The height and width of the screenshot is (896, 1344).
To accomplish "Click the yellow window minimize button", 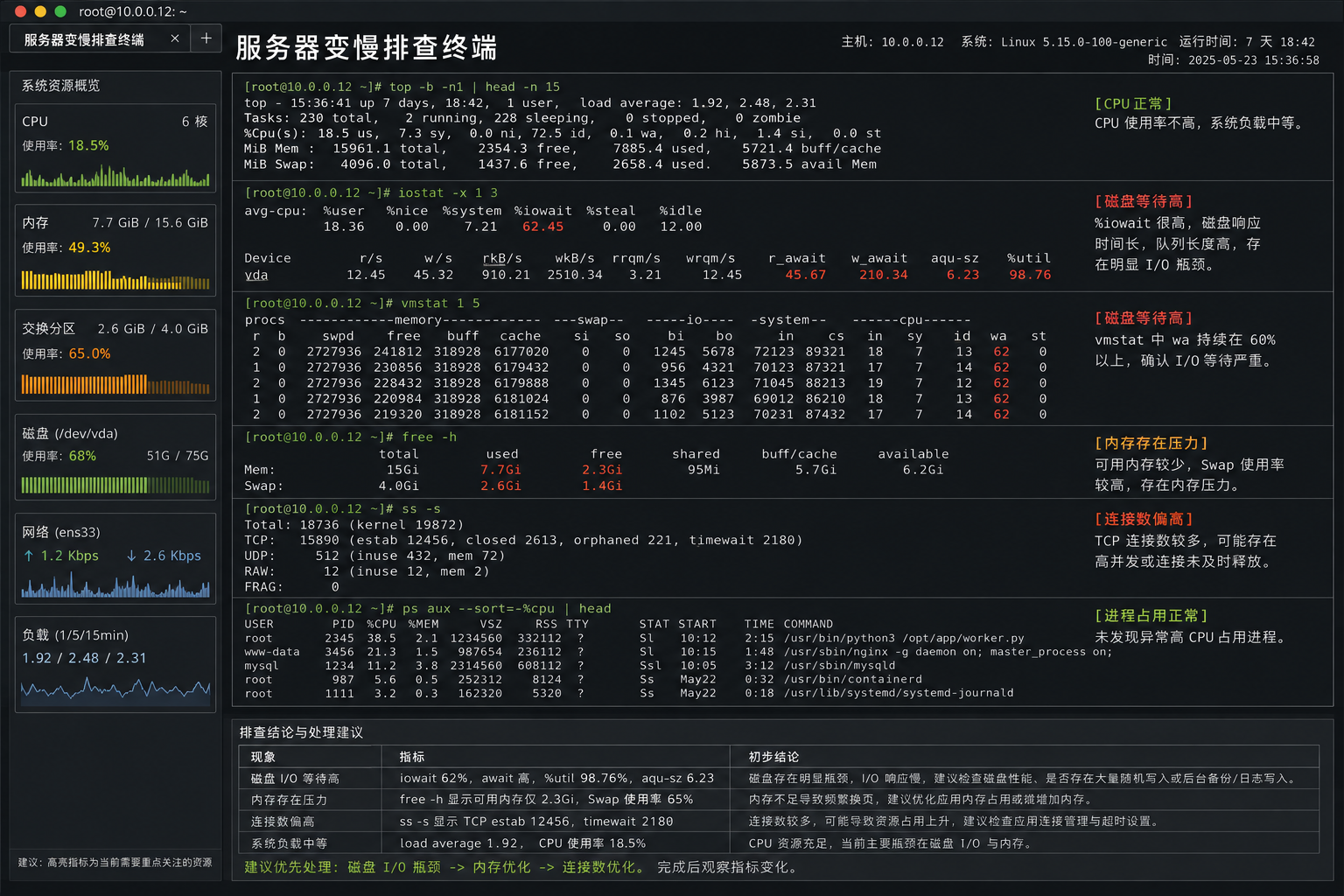I will tap(40, 11).
